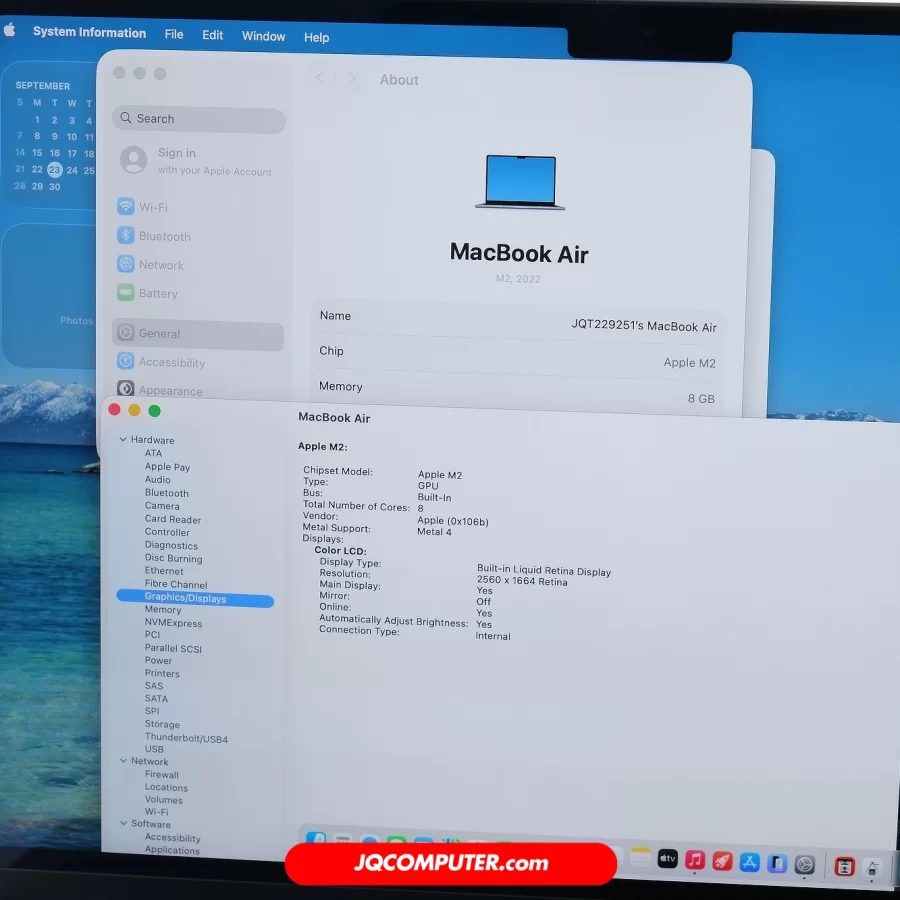Click the computer name JQT229251's MacBook Air
The height and width of the screenshot is (900, 900).
point(644,325)
